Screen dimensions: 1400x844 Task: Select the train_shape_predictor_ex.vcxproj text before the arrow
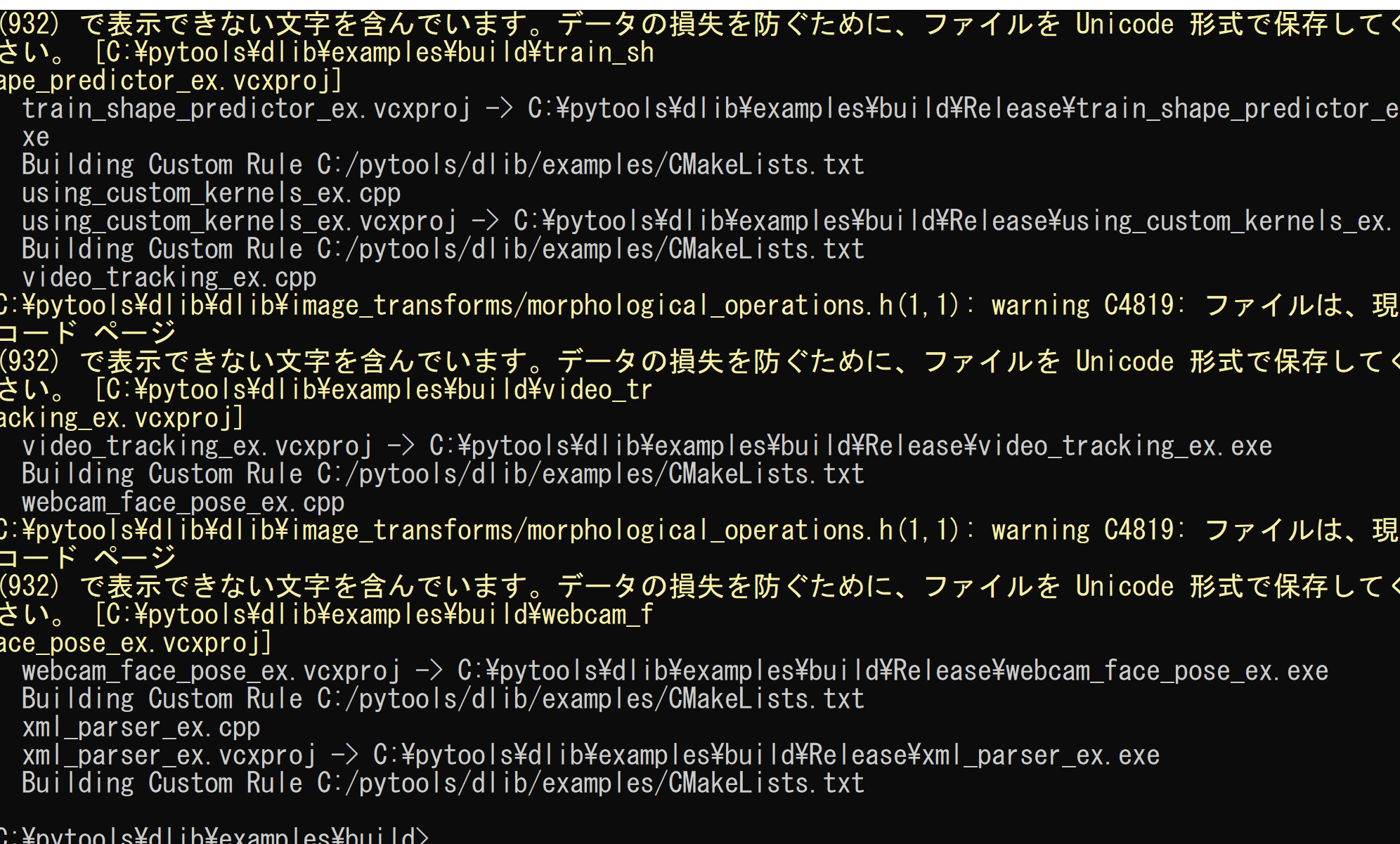[246, 109]
